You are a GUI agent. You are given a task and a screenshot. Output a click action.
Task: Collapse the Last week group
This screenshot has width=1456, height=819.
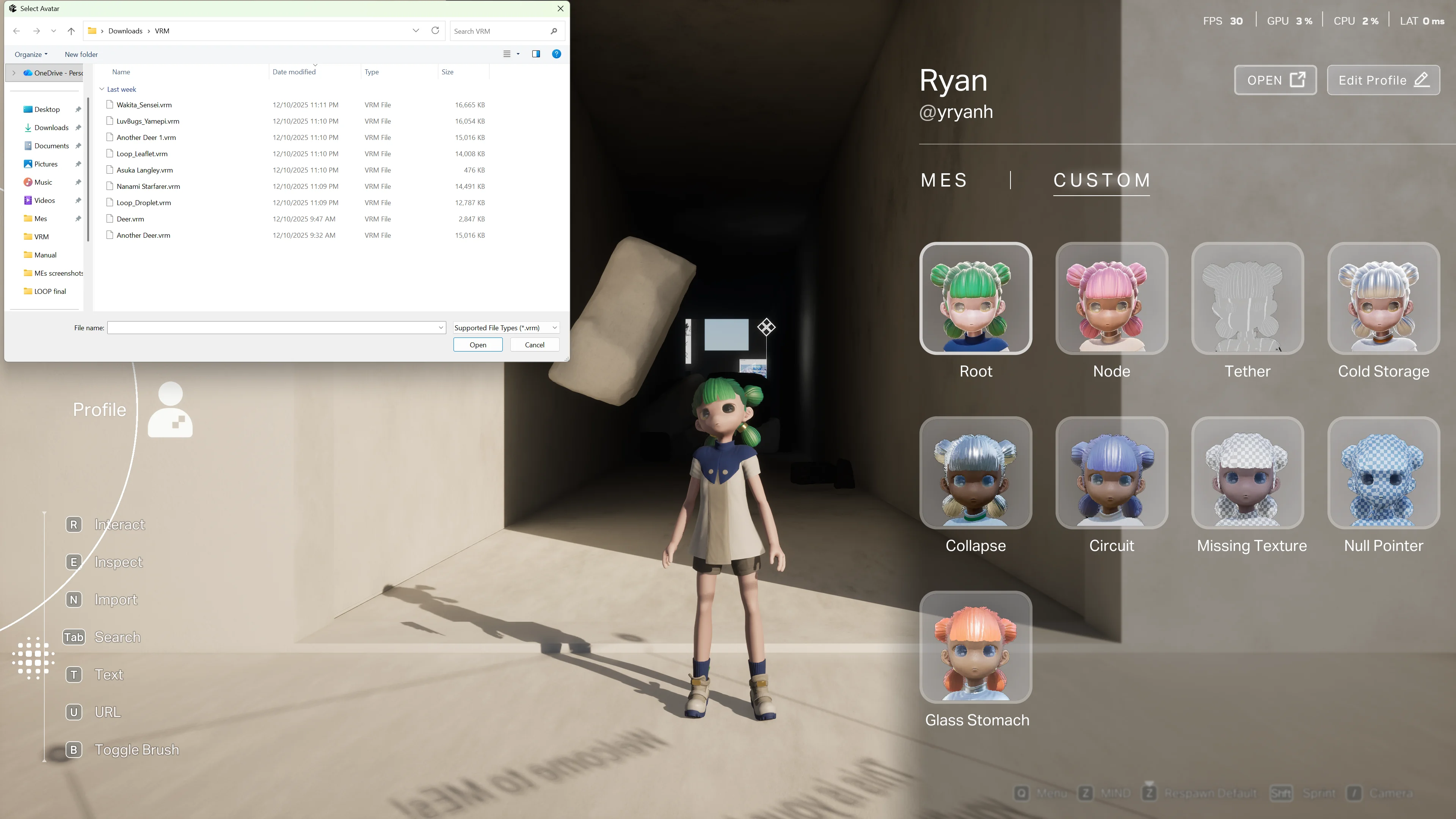click(102, 89)
